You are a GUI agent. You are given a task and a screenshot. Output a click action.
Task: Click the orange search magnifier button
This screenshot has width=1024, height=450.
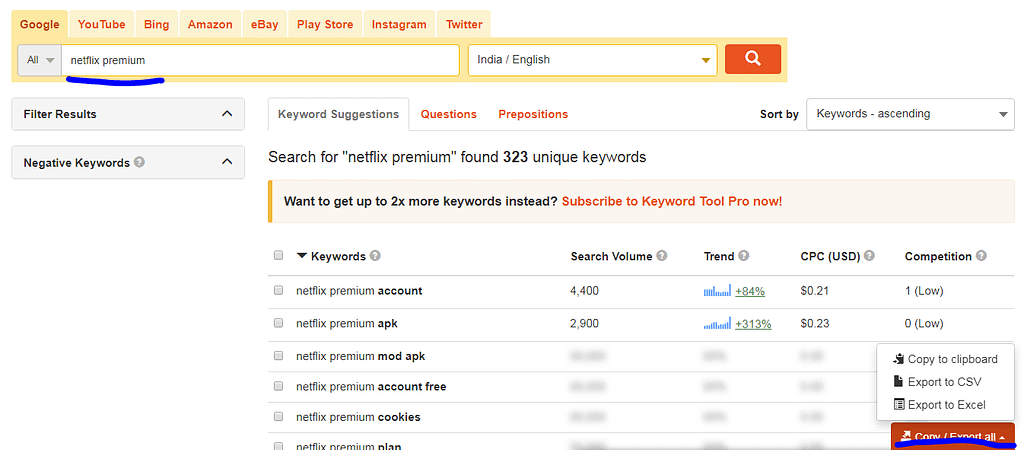coord(753,59)
